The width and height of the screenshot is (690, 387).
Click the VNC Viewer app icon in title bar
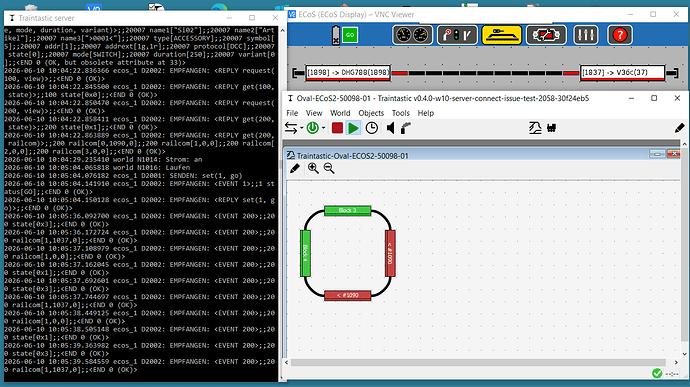coord(292,15)
